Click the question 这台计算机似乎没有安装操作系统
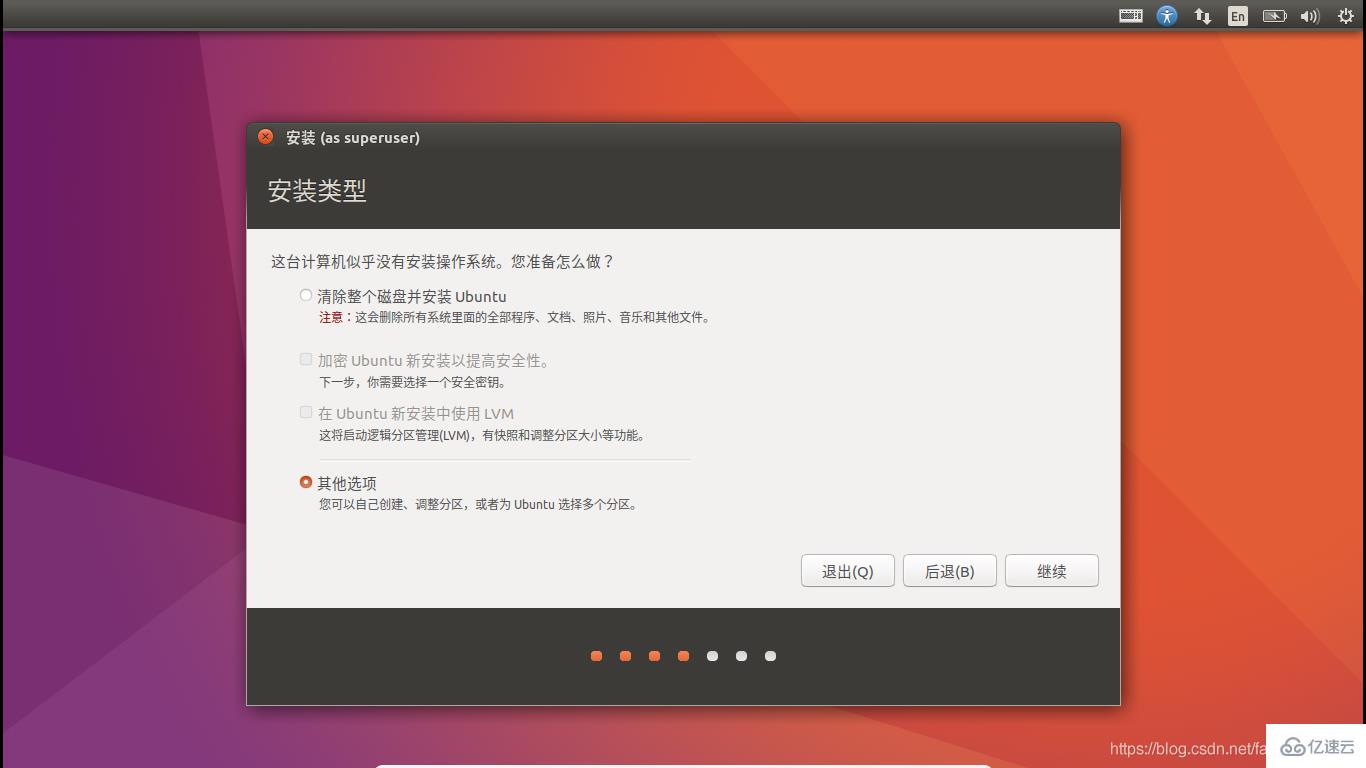Screen dimensions: 1366x768 (443, 262)
